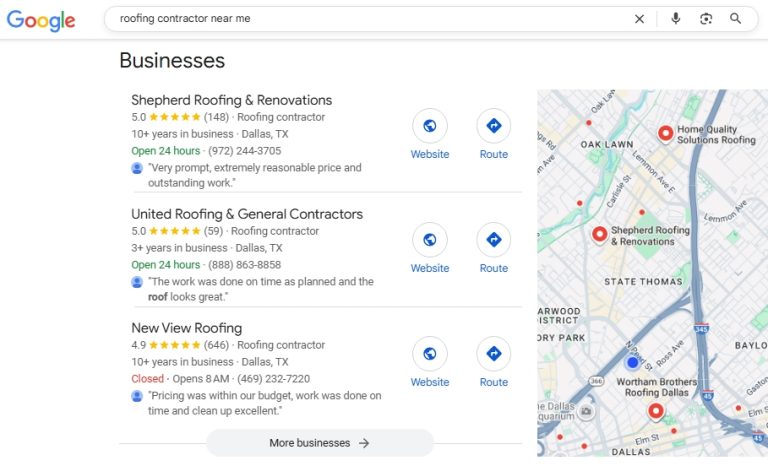The width and height of the screenshot is (768, 466).
Task: Select Shepherd Roofing & Renovations map pin
Action: coord(600,235)
